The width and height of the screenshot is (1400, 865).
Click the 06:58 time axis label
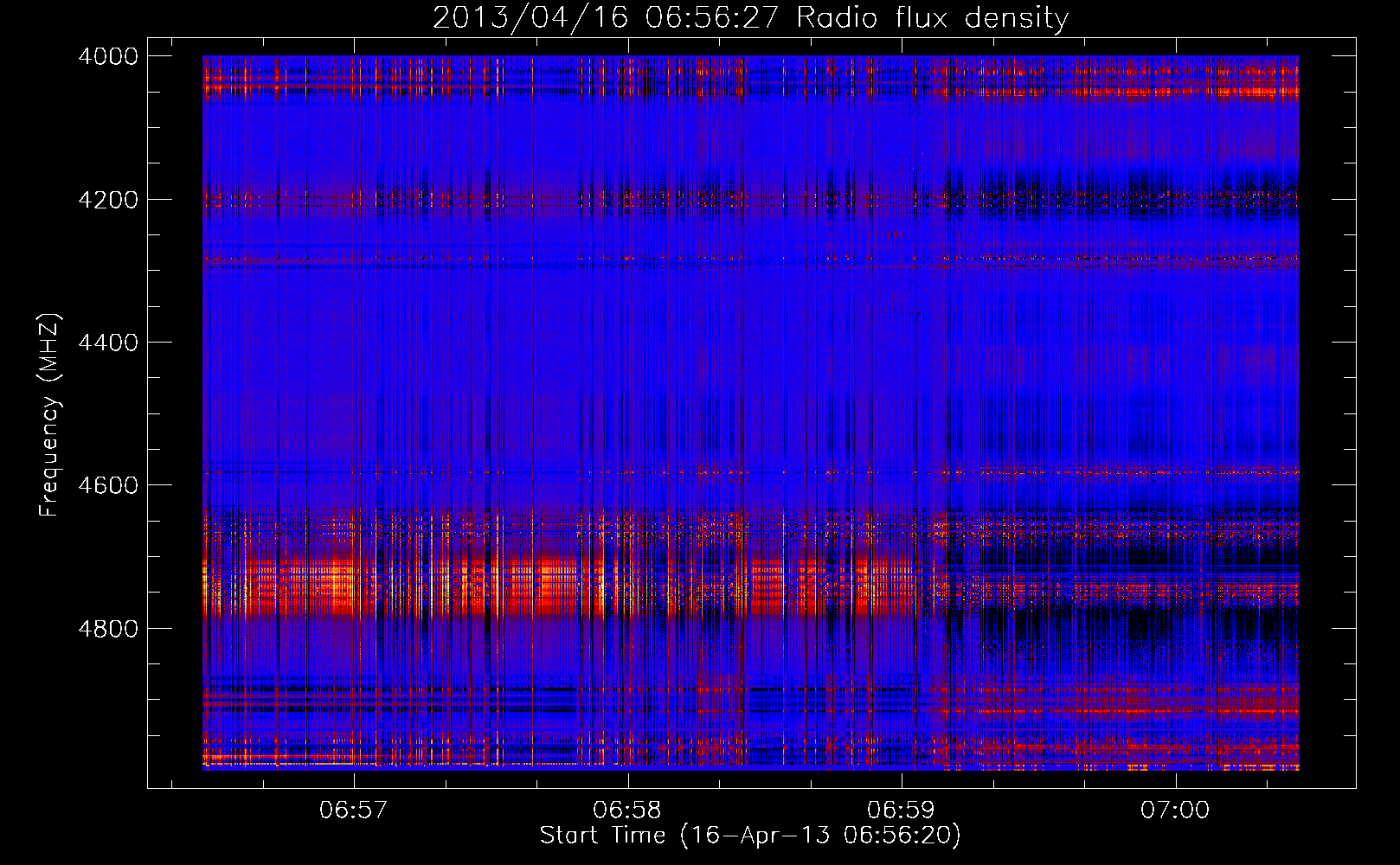627,811
